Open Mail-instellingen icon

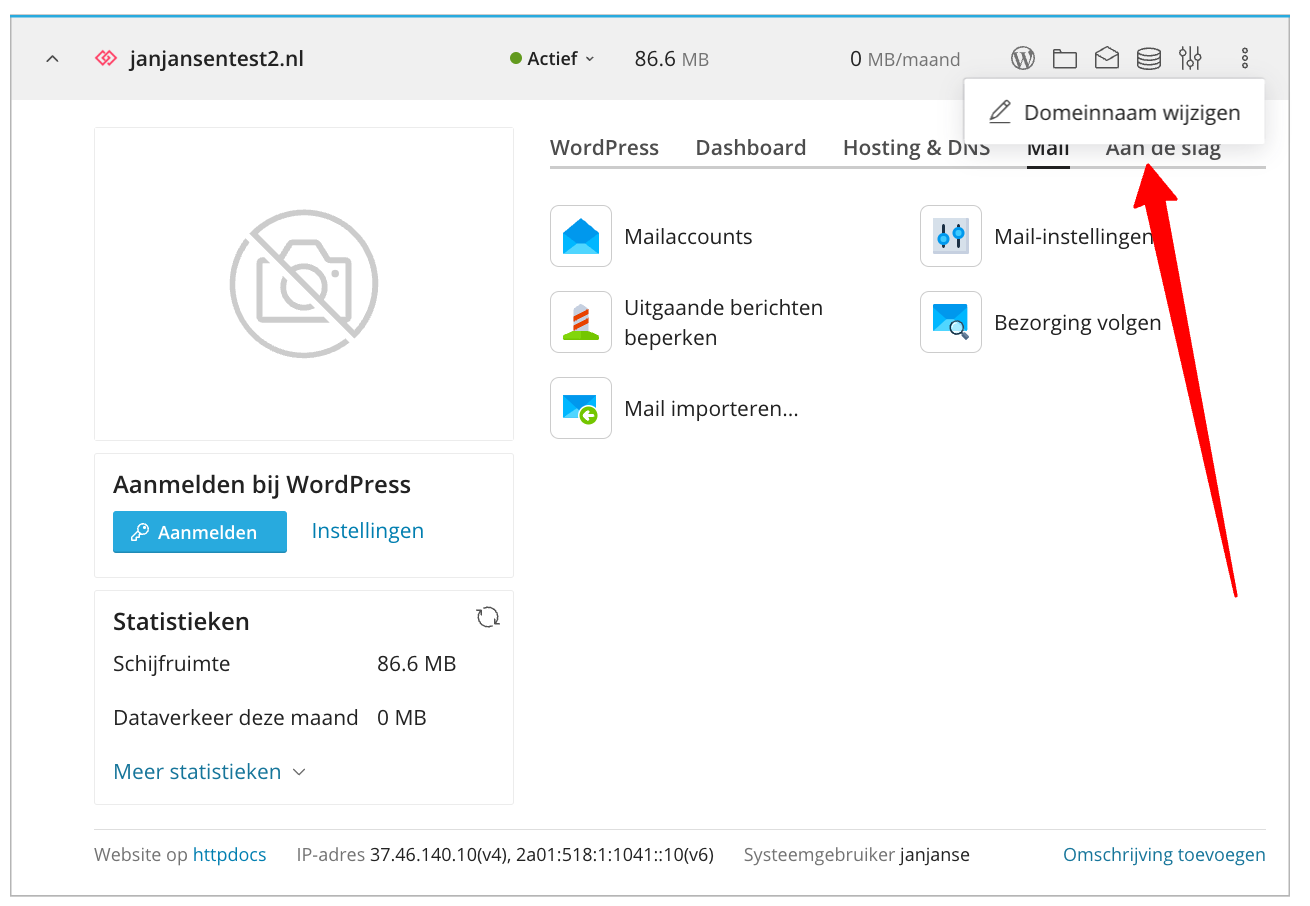[x=951, y=237]
